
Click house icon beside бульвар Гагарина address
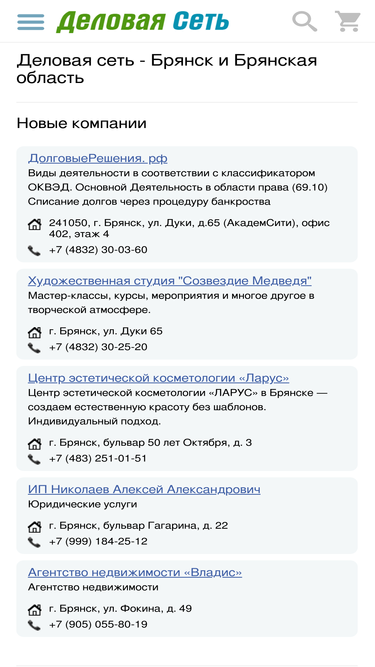click(x=34, y=527)
